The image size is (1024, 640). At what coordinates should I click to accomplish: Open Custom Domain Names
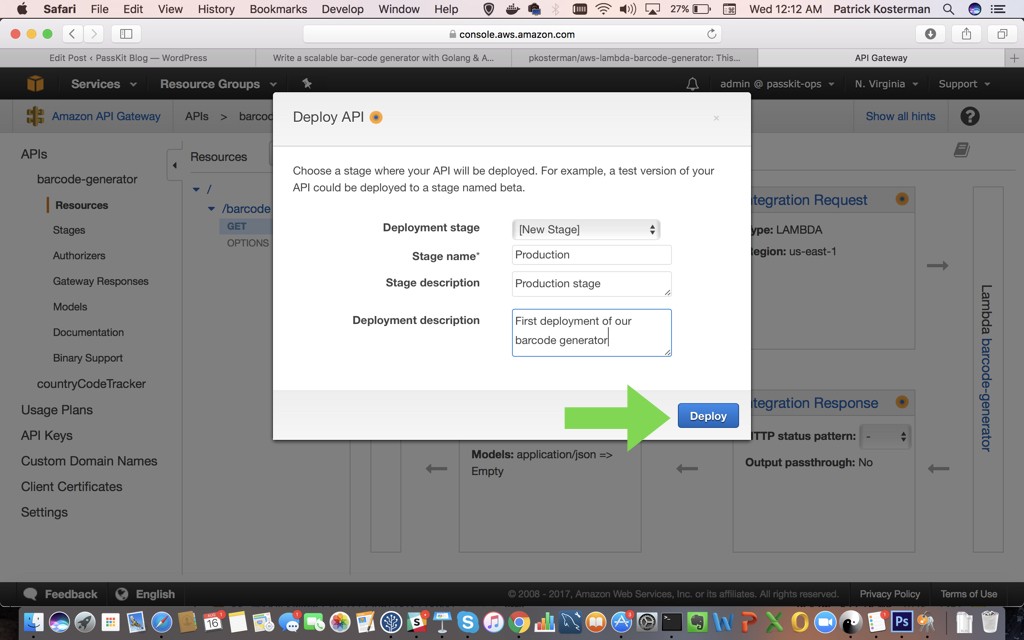pos(89,461)
